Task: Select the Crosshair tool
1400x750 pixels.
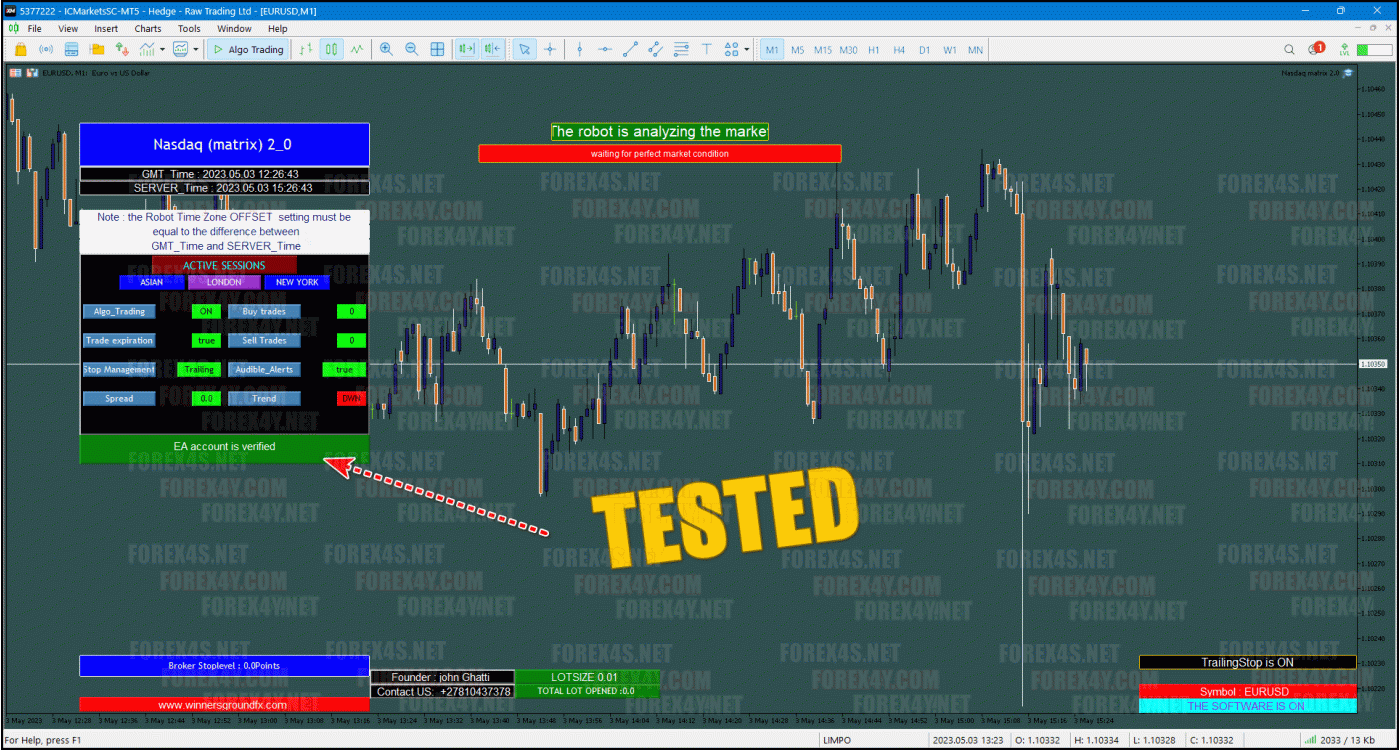Action: click(550, 49)
